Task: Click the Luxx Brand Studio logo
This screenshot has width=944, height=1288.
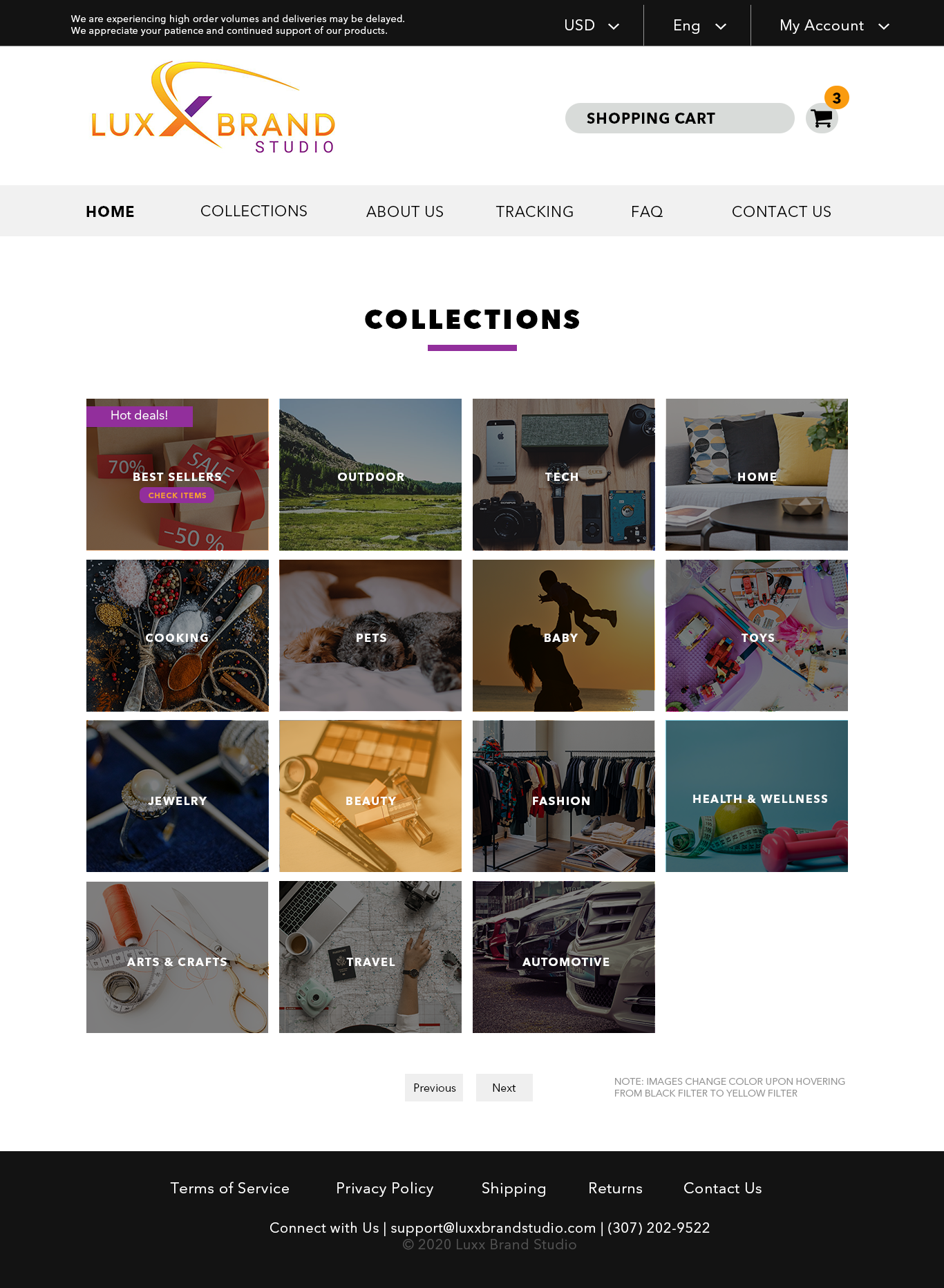Action: [213, 107]
